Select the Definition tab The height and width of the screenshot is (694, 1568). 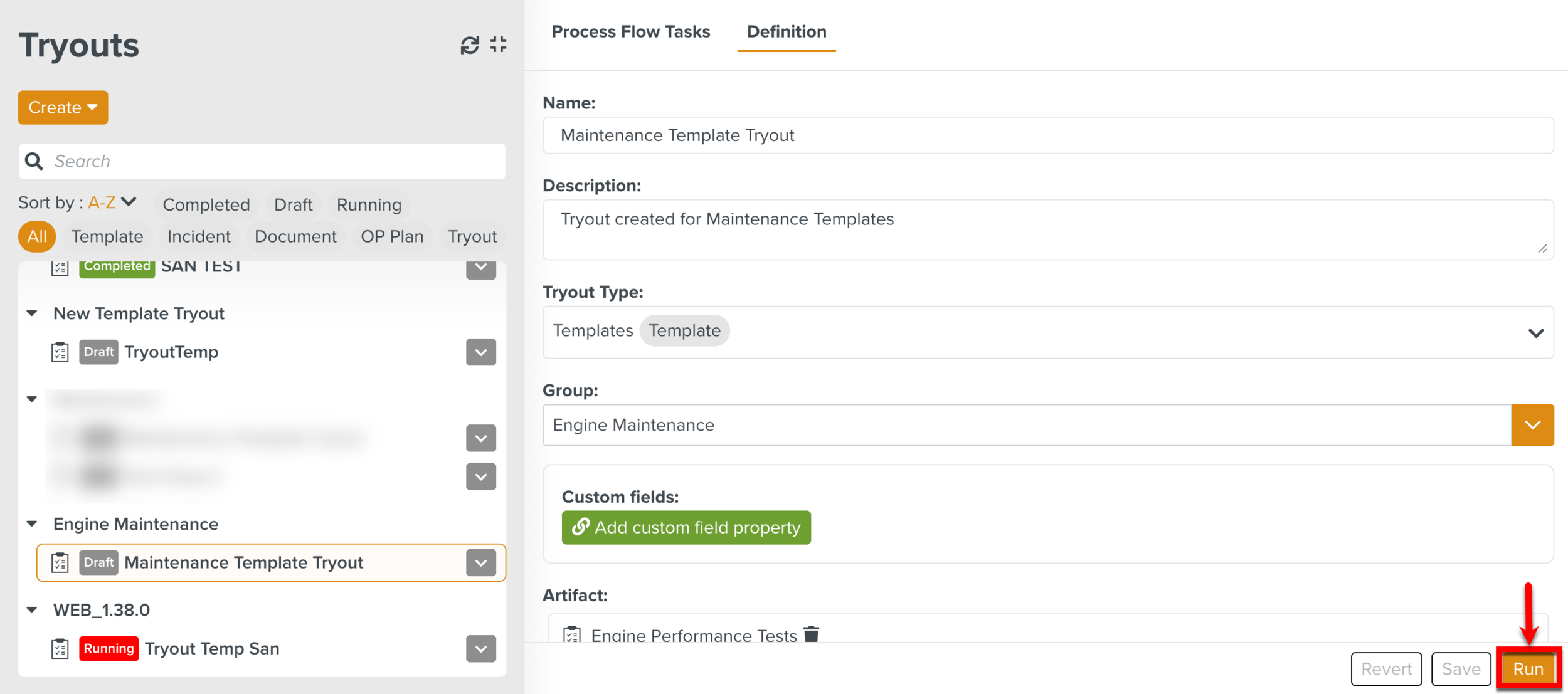[786, 32]
